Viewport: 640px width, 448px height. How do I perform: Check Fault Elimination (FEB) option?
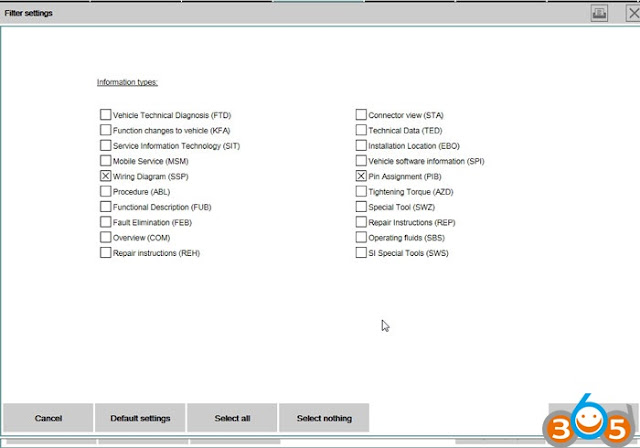pos(105,222)
